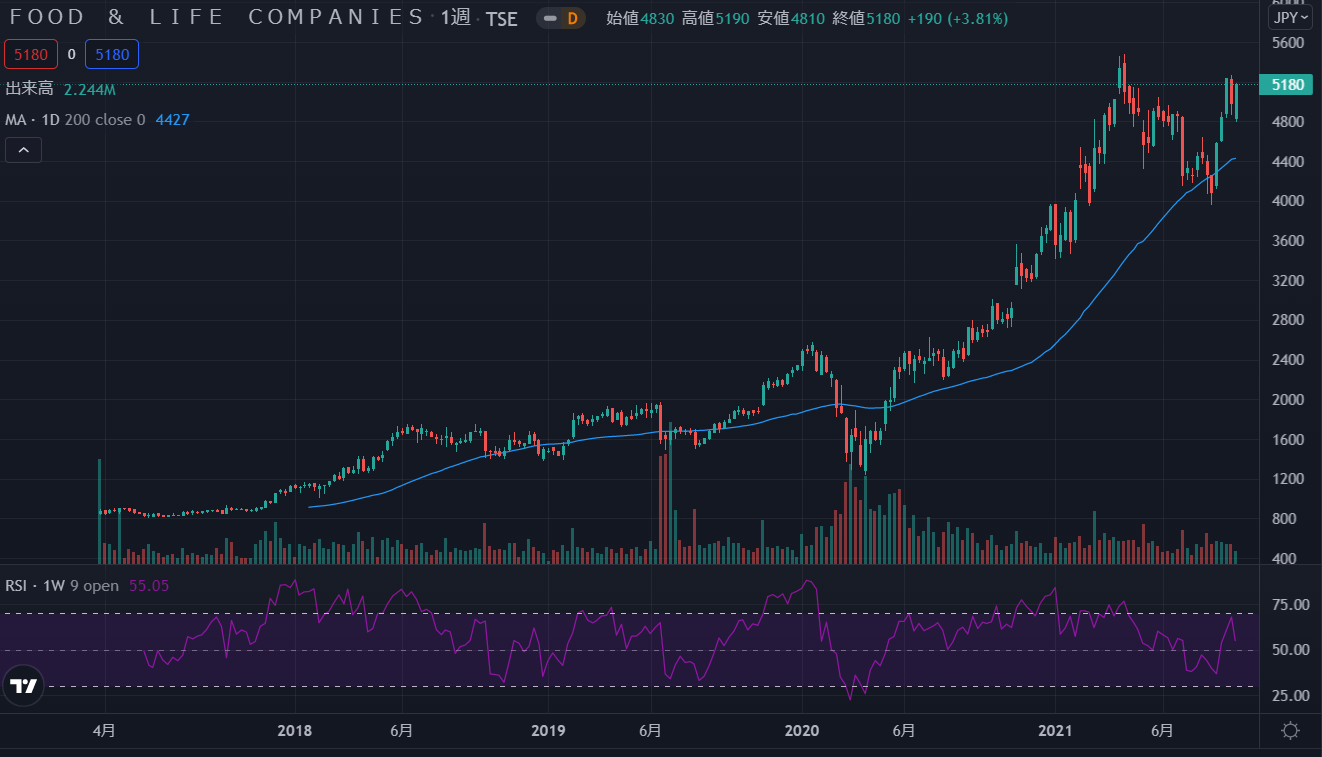
Task: Select the MA 1D 200 close indicator legend
Action: tap(75, 120)
